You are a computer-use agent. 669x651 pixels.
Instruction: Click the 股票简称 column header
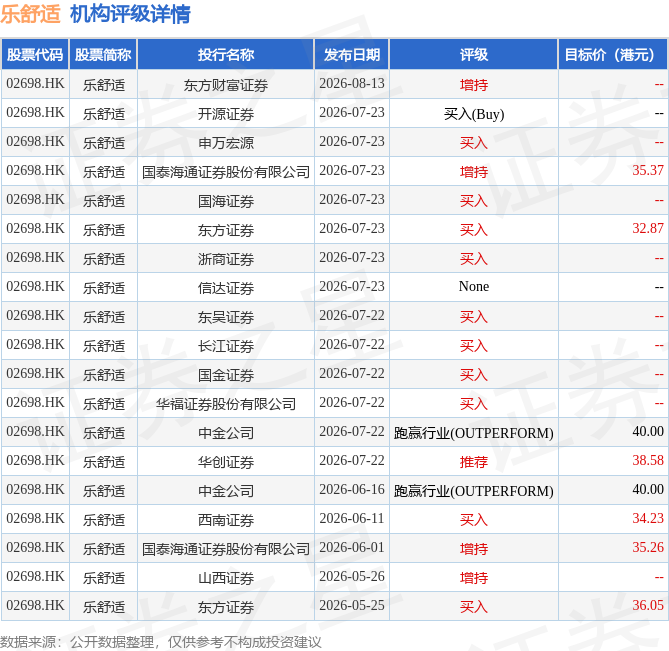coord(103,55)
